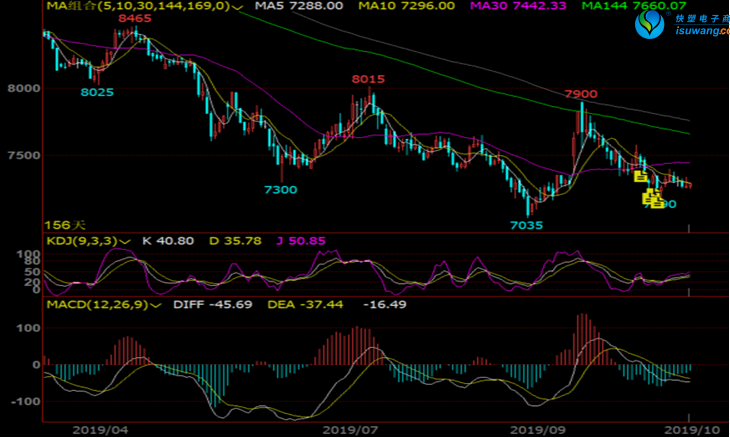Click the 2019/09 date axis label
The width and height of the screenshot is (730, 438).
pyautogui.click(x=538, y=430)
